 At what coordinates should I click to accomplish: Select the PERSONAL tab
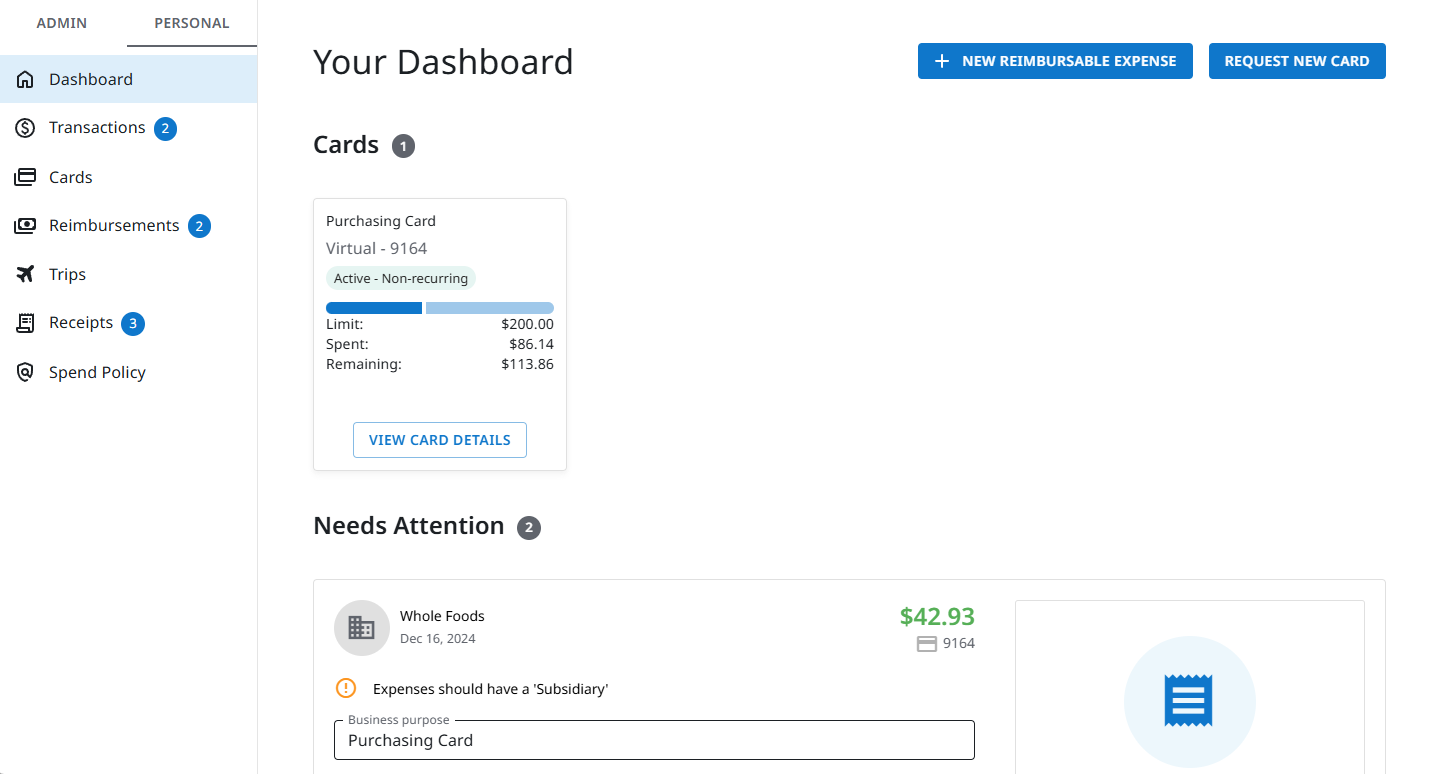tap(191, 23)
